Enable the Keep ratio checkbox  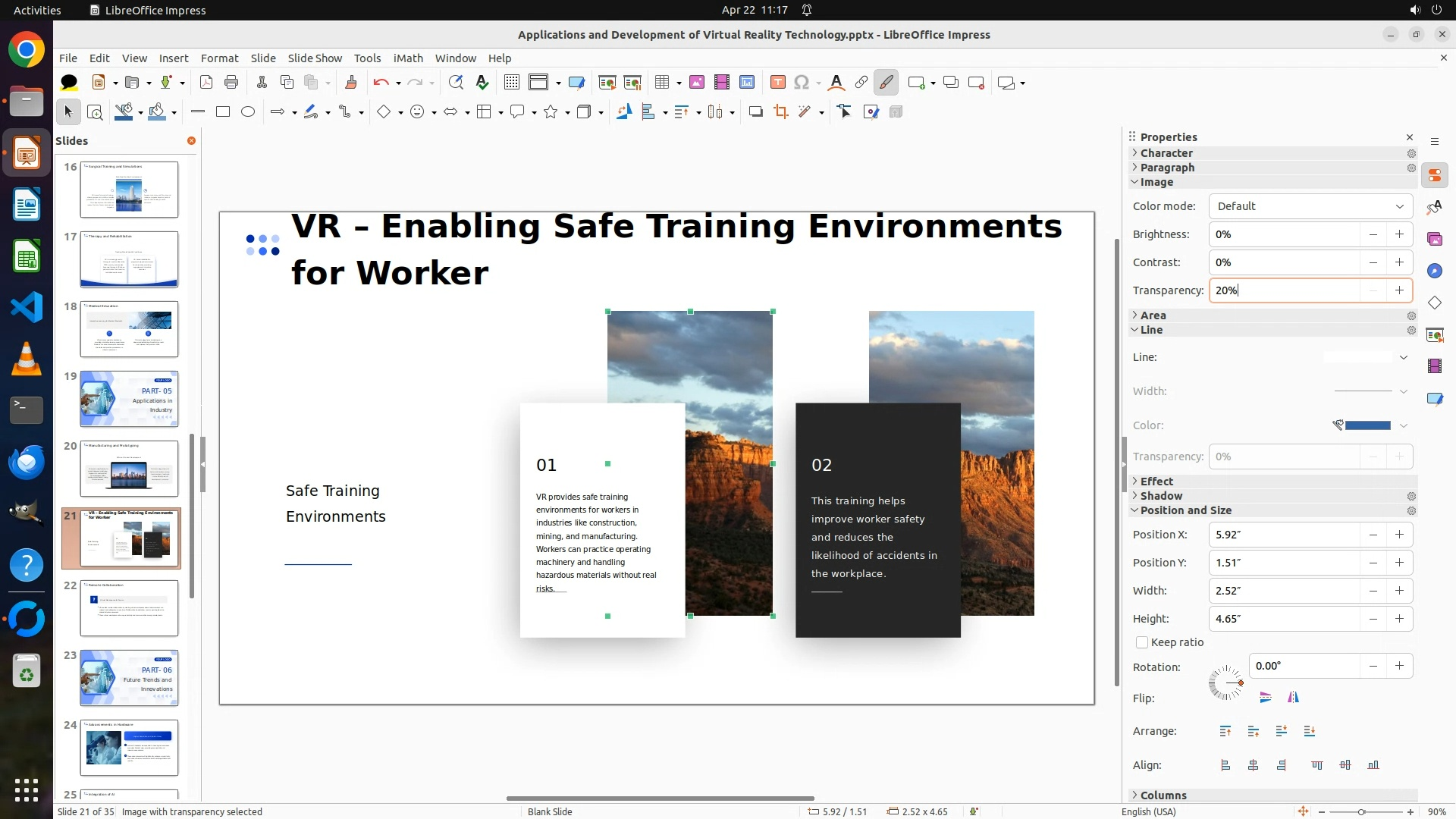1142,642
